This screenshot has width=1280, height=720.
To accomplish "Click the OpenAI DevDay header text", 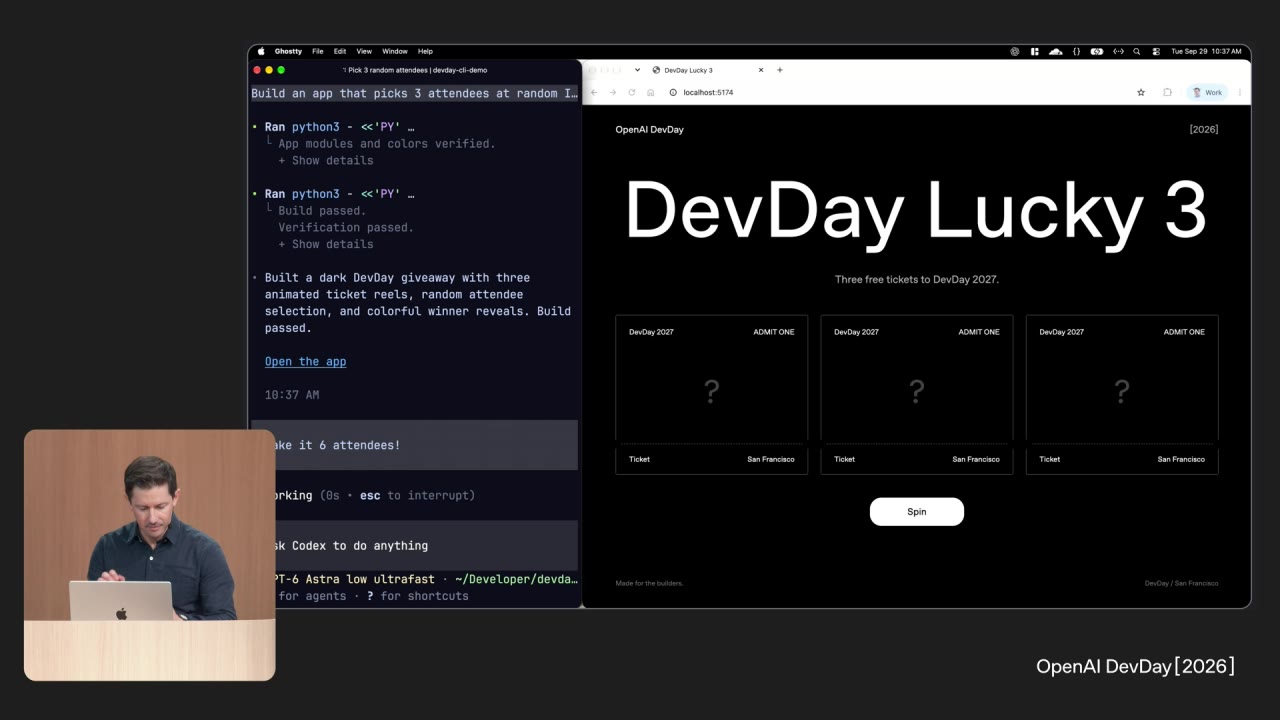I will pyautogui.click(x=650, y=129).
